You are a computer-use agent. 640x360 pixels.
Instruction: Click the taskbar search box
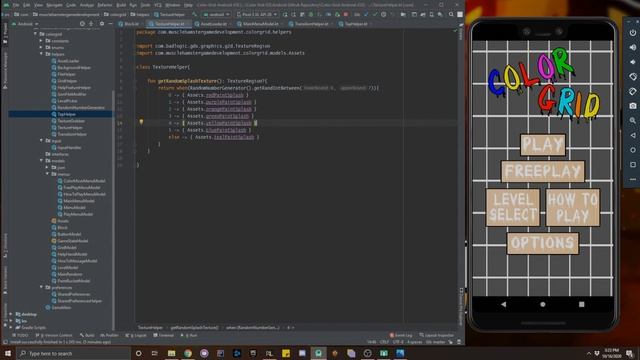click(x=73, y=353)
